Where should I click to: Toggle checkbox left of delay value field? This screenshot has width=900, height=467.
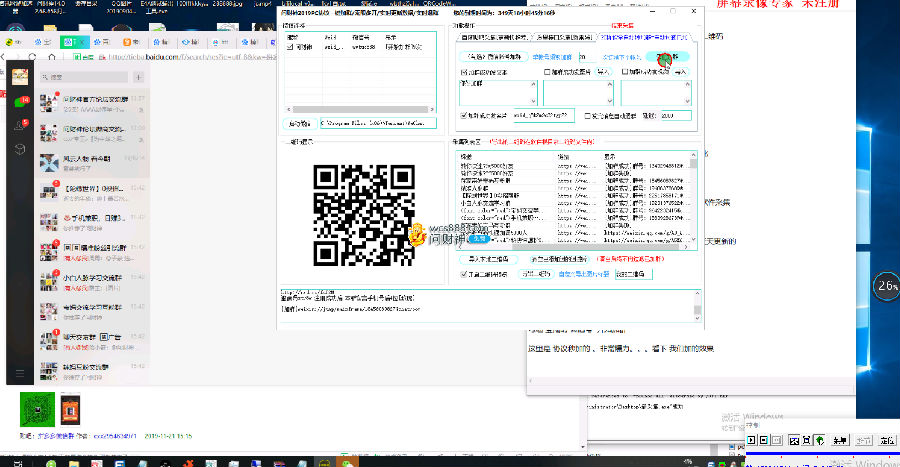[x=587, y=115]
